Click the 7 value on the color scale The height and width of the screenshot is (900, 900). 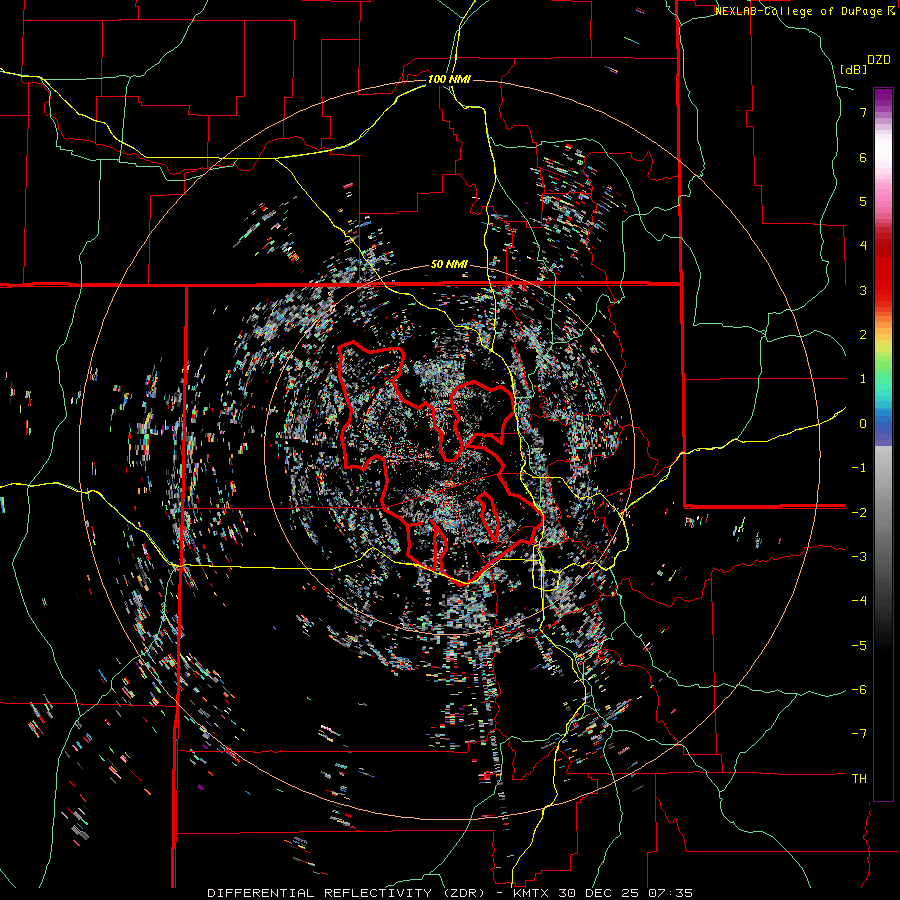click(863, 112)
